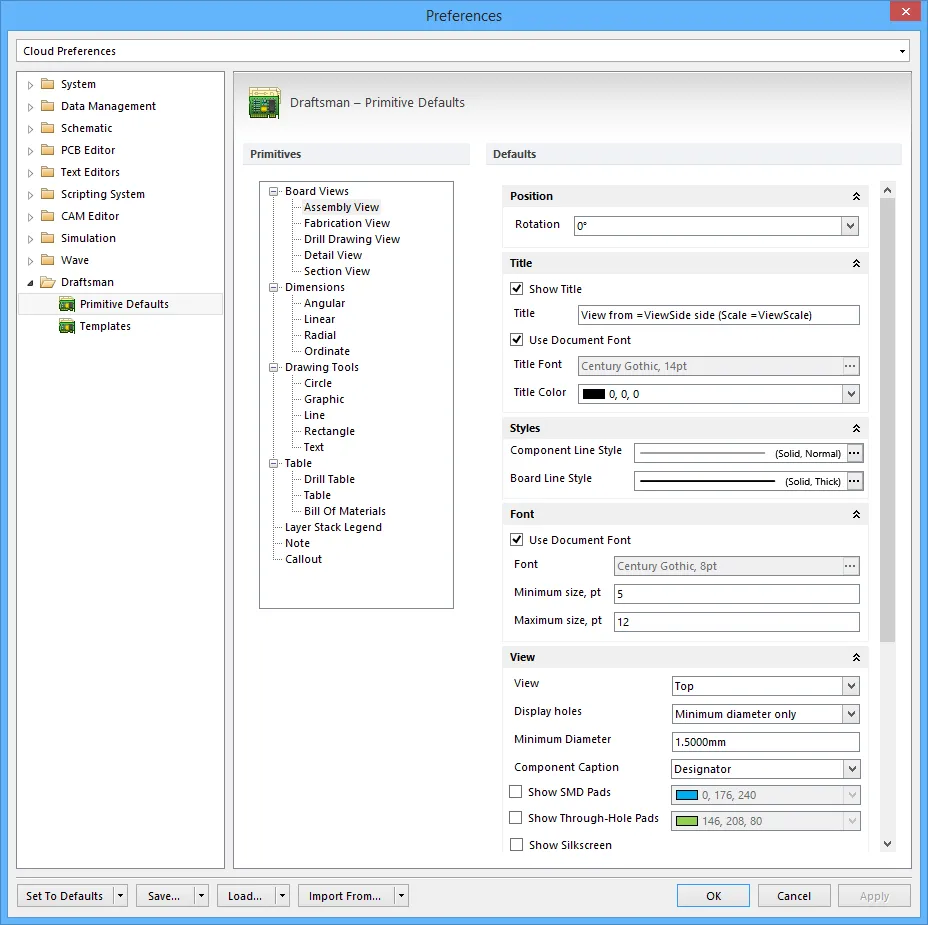
Task: Open Set To Defaults dropdown arrow
Action: point(120,895)
